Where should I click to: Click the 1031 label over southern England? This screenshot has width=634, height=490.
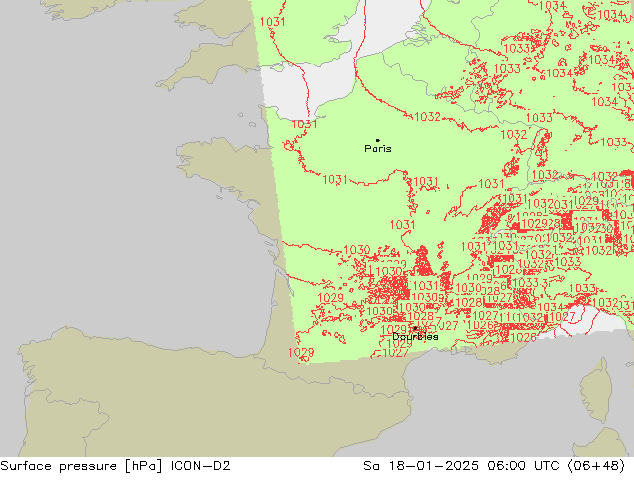point(273,22)
